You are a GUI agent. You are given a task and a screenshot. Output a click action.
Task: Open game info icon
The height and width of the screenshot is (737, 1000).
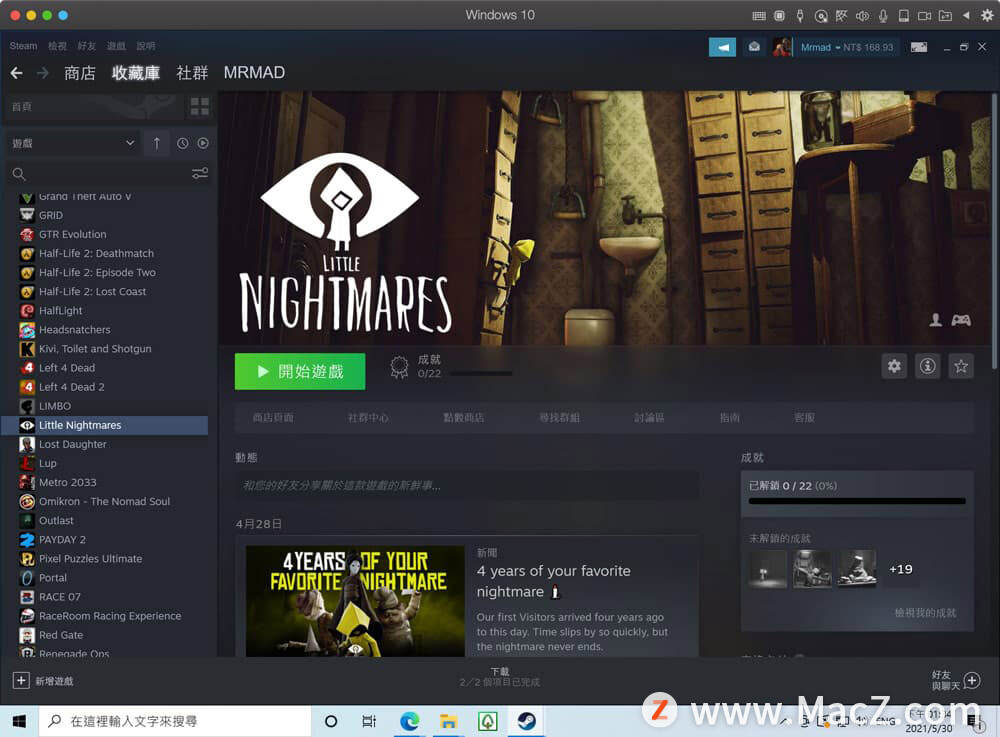click(927, 366)
